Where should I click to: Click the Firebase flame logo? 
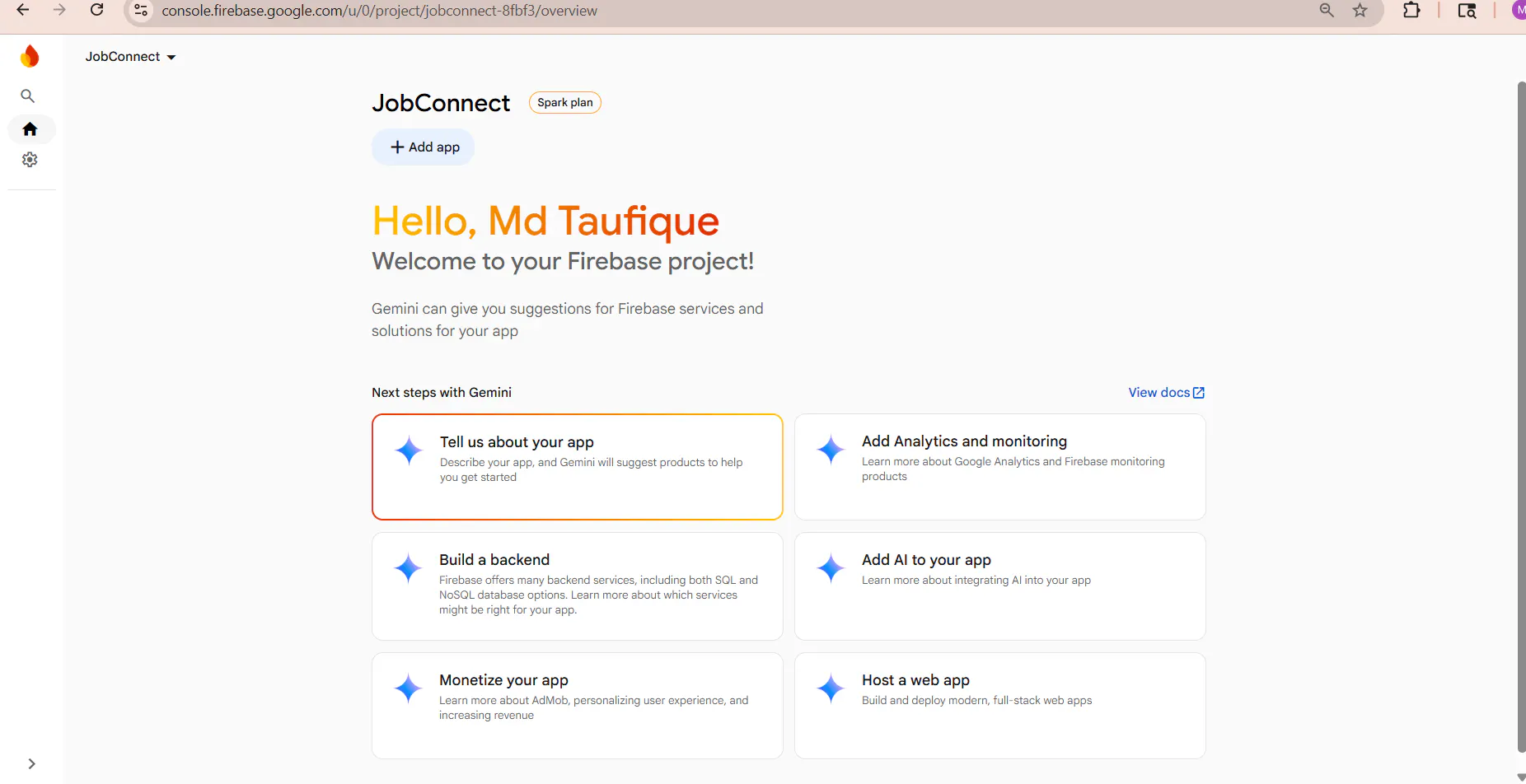pos(30,56)
